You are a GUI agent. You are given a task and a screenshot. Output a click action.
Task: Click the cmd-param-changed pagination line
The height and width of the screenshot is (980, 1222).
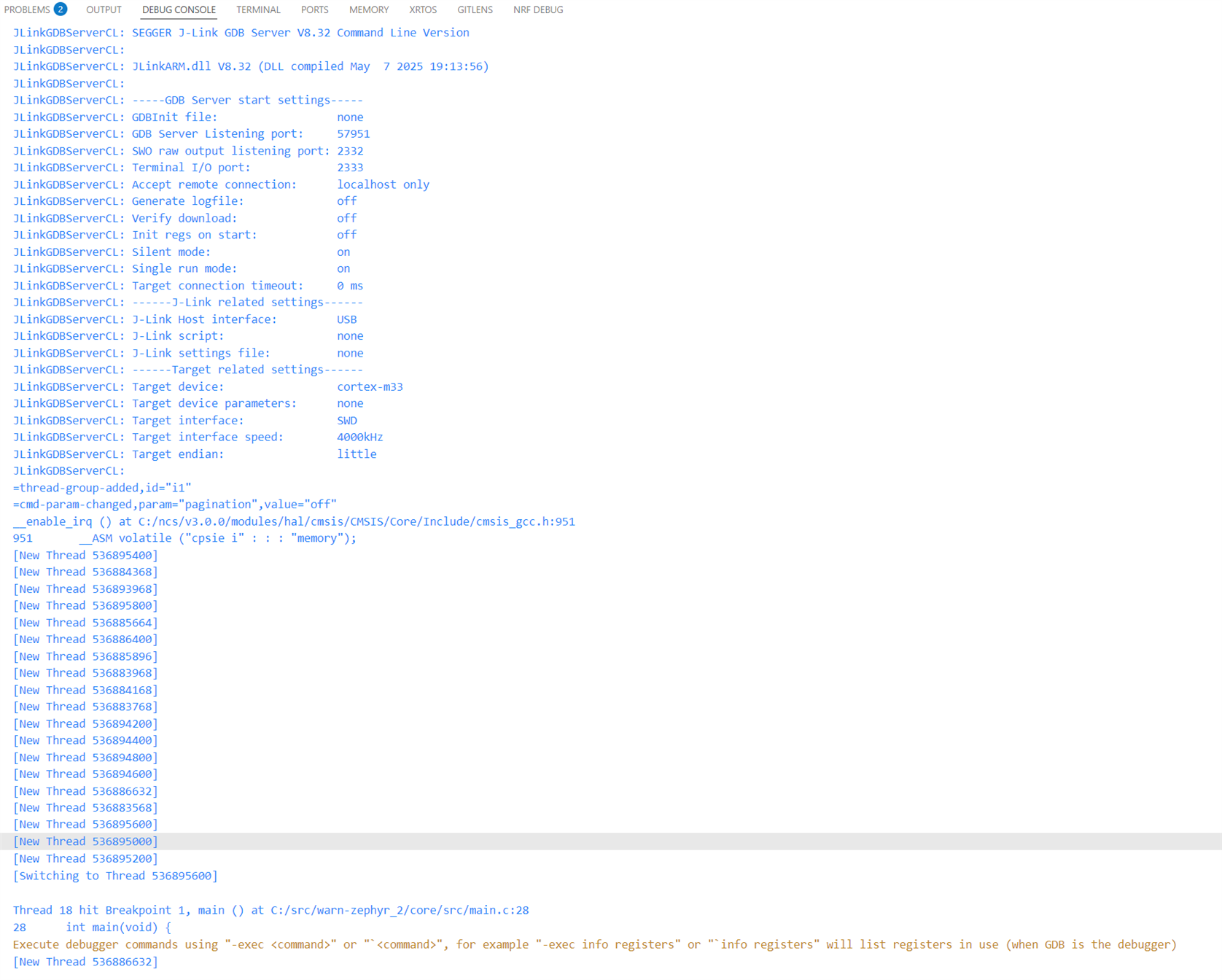tap(175, 505)
